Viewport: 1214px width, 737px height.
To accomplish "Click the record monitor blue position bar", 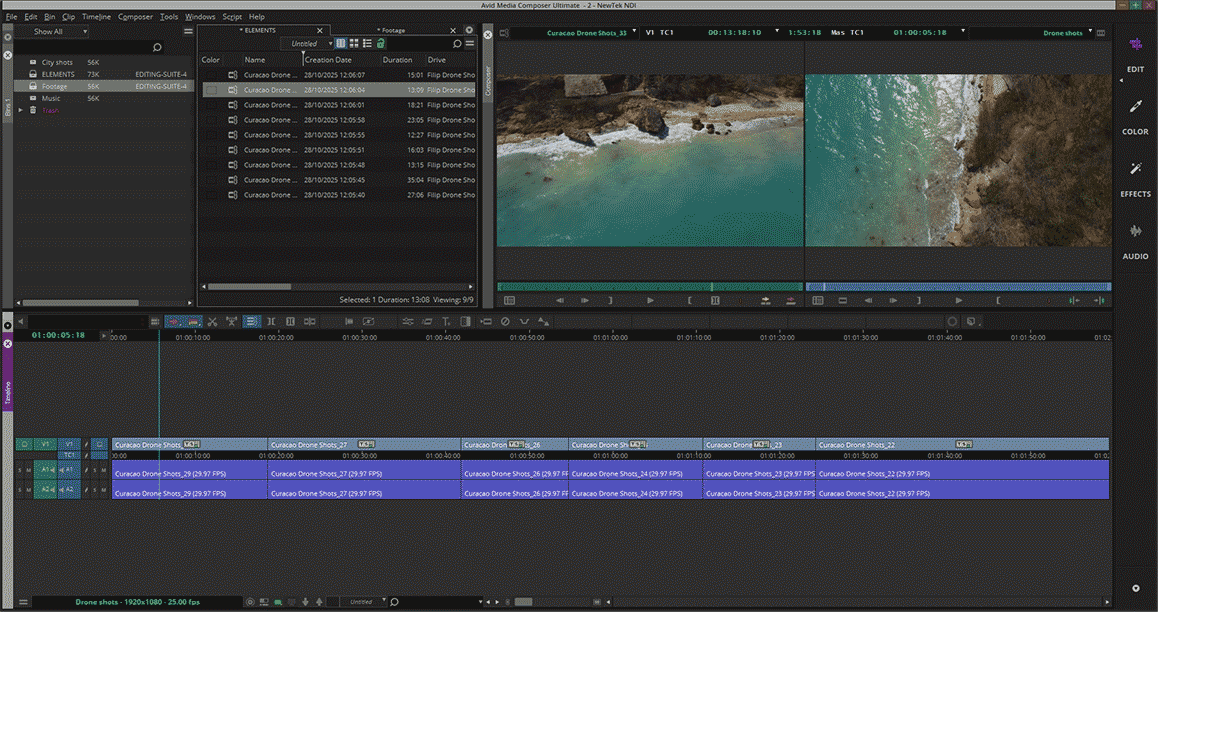I will click(x=957, y=287).
